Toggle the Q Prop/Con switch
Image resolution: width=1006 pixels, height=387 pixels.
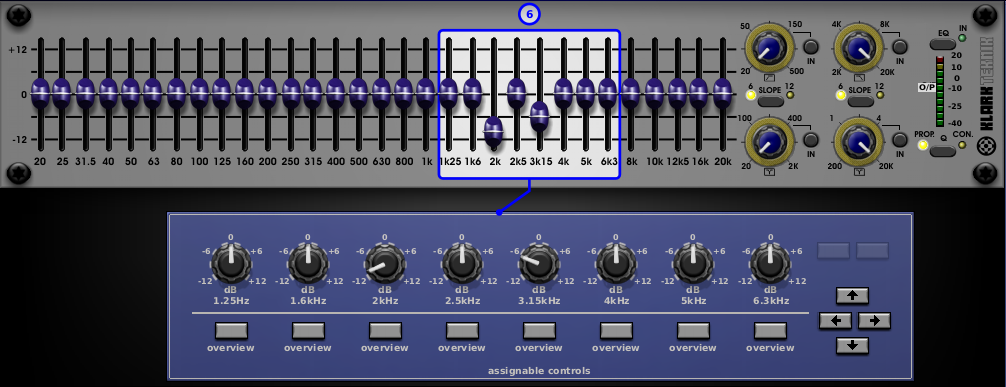(x=942, y=151)
